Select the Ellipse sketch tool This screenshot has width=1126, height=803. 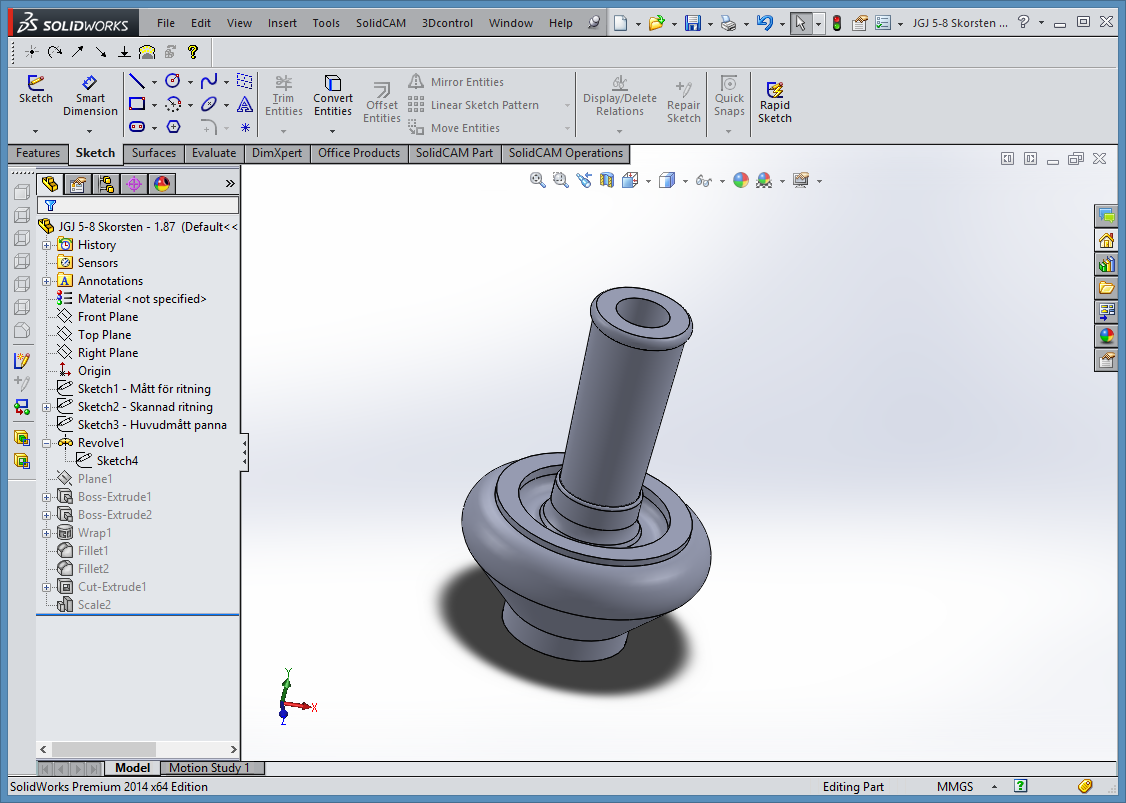click(x=209, y=104)
